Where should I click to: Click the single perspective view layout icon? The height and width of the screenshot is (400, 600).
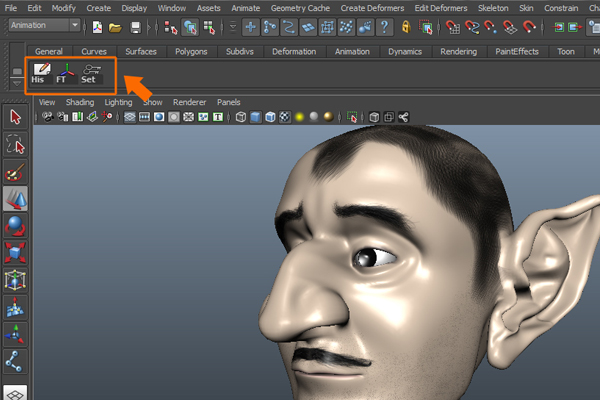point(15,393)
